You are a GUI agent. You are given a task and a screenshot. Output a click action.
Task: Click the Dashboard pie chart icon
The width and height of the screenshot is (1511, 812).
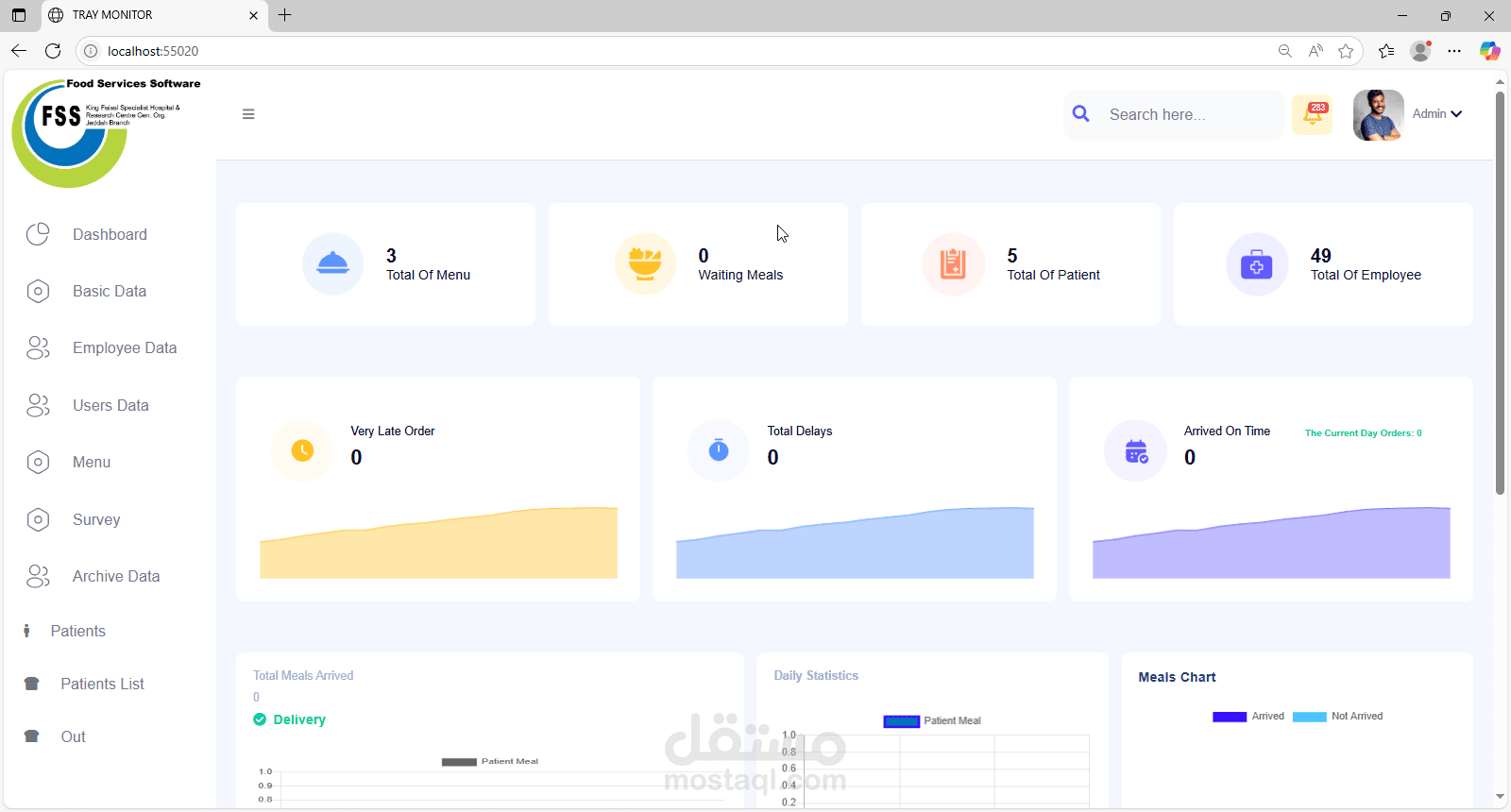point(38,234)
